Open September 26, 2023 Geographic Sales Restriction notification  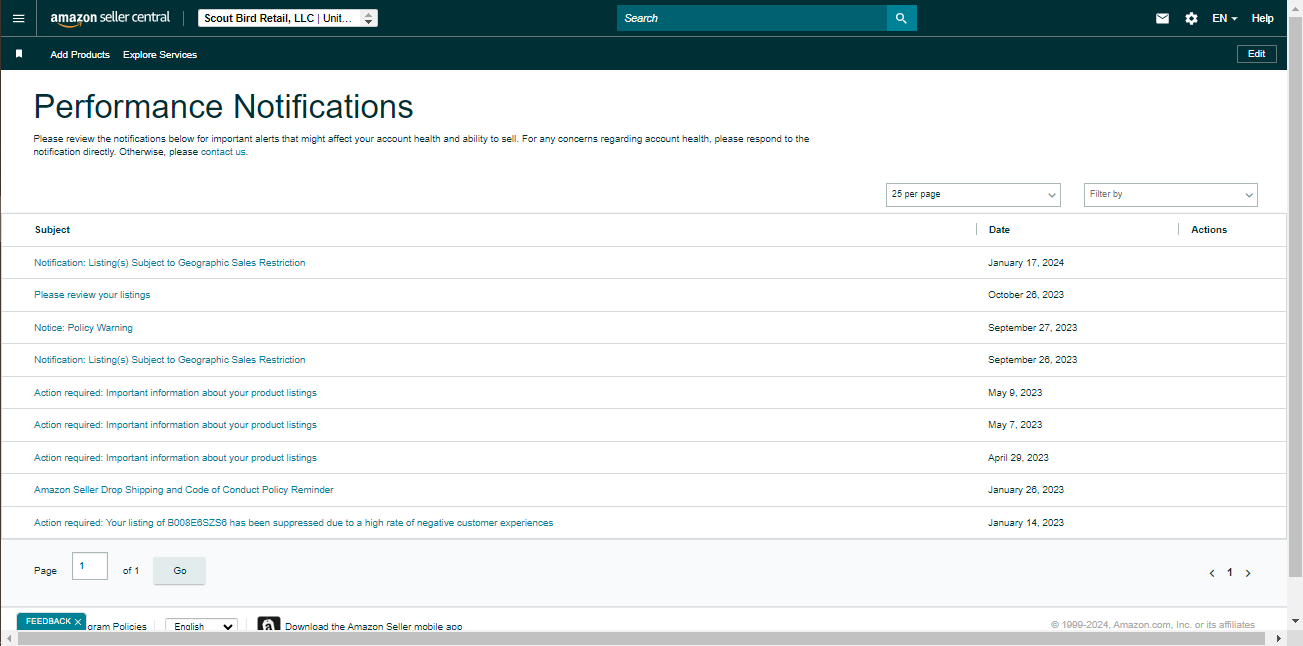tap(170, 360)
